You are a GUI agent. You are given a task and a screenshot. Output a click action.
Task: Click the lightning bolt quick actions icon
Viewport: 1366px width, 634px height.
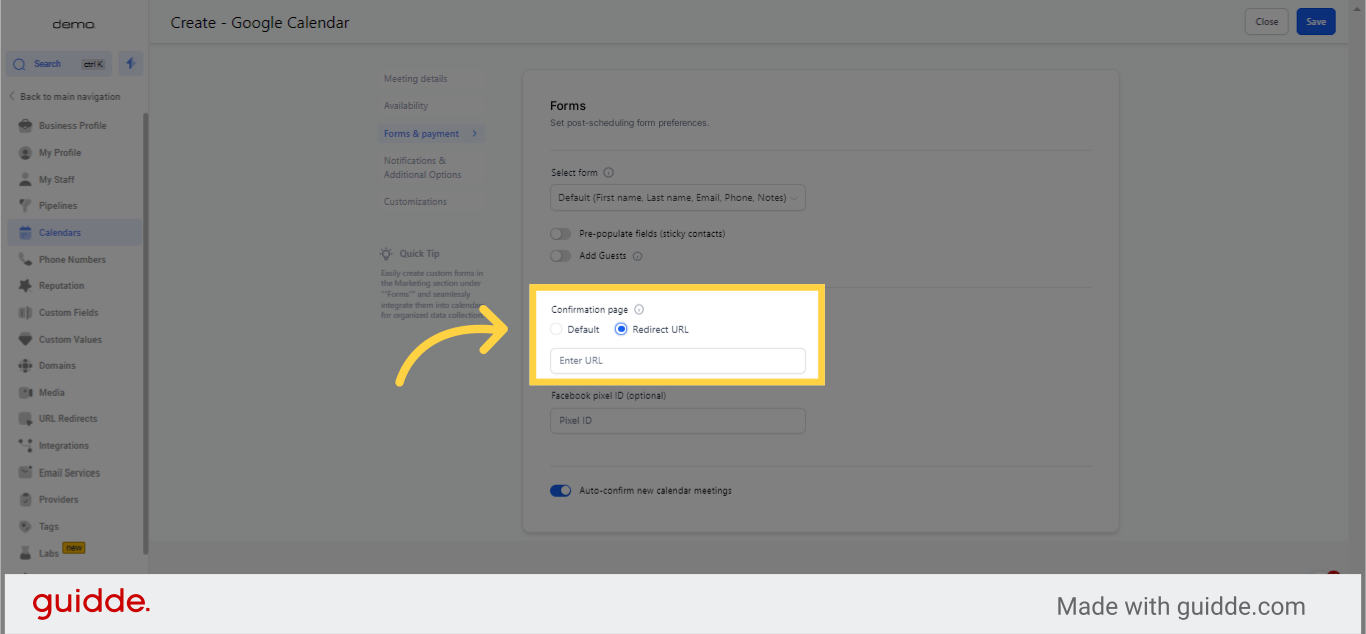tap(130, 64)
